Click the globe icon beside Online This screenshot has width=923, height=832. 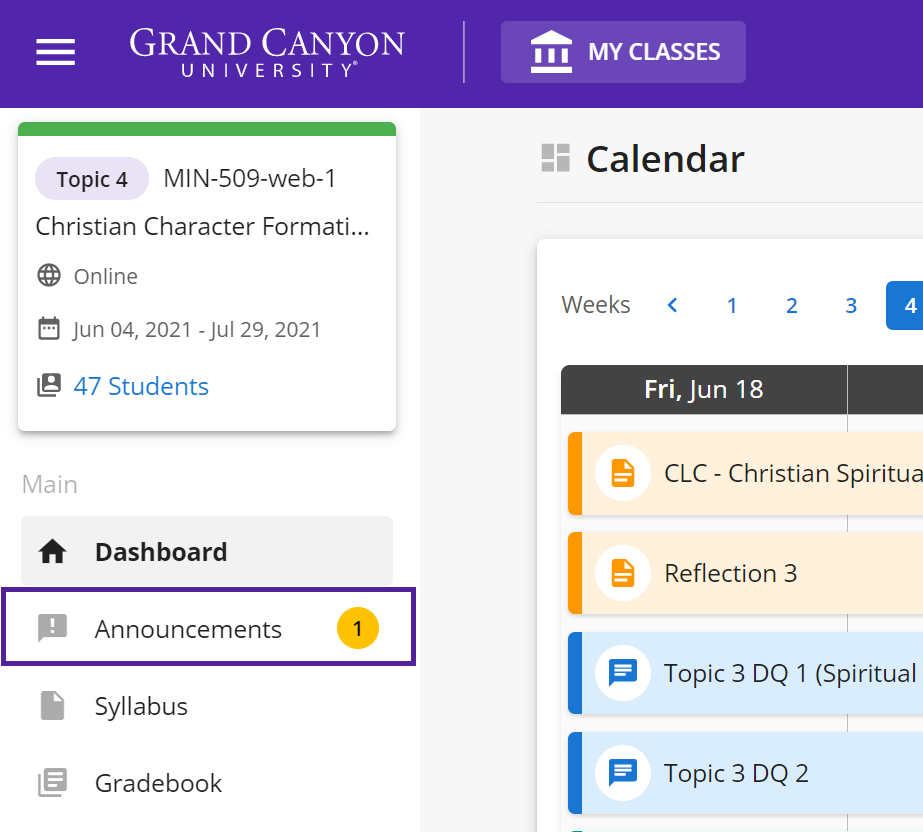49,275
